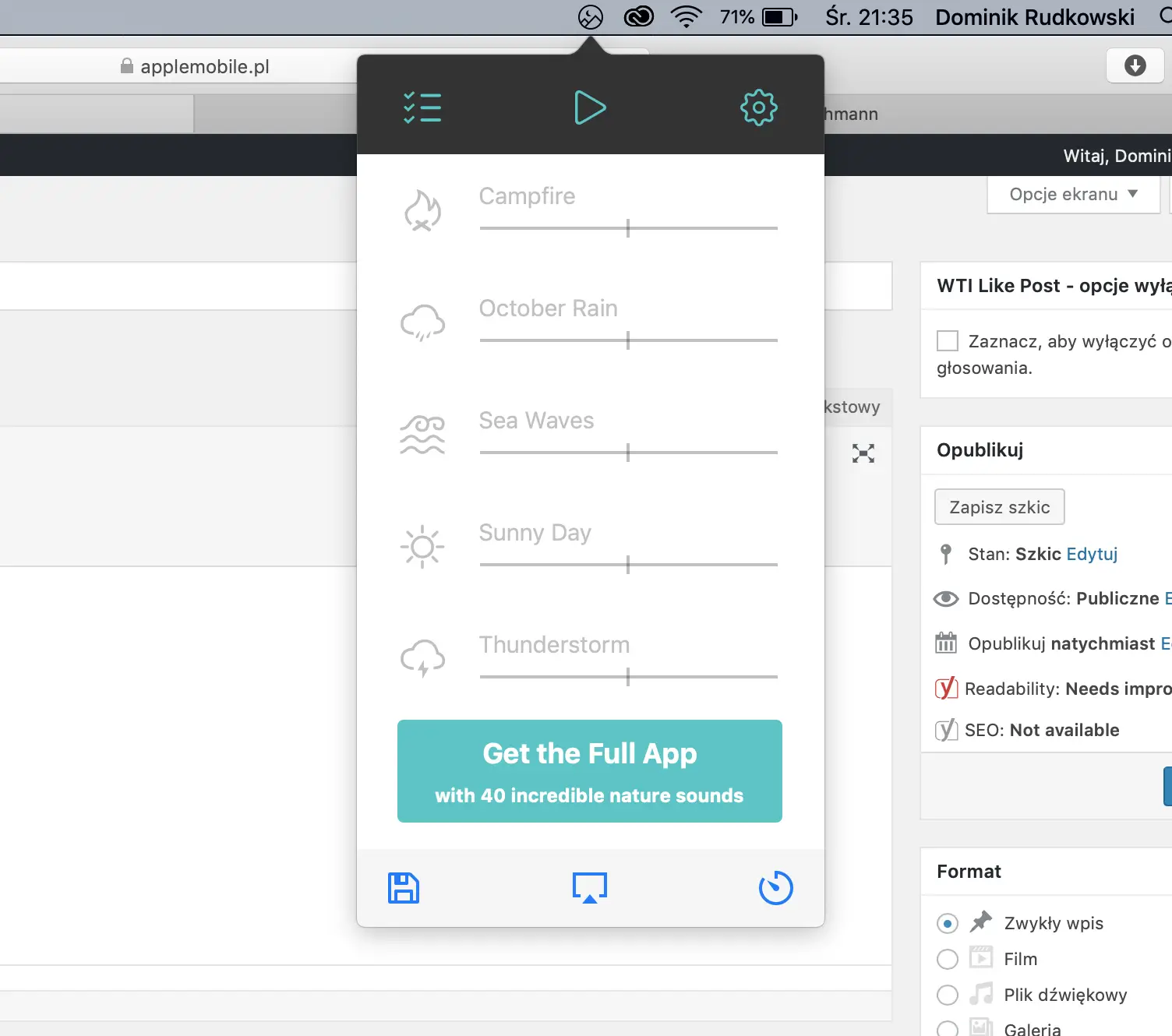The image size is (1172, 1036).
Task: Enable the Sea Waves sound icon
Action: click(422, 435)
